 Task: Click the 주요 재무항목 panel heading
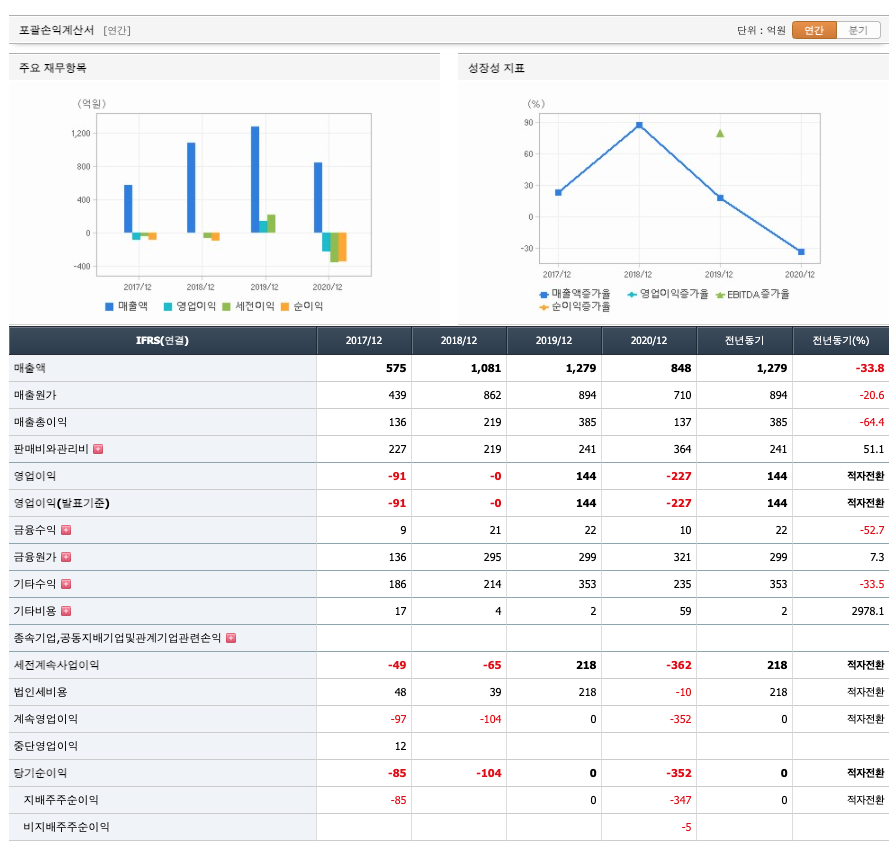(x=53, y=68)
